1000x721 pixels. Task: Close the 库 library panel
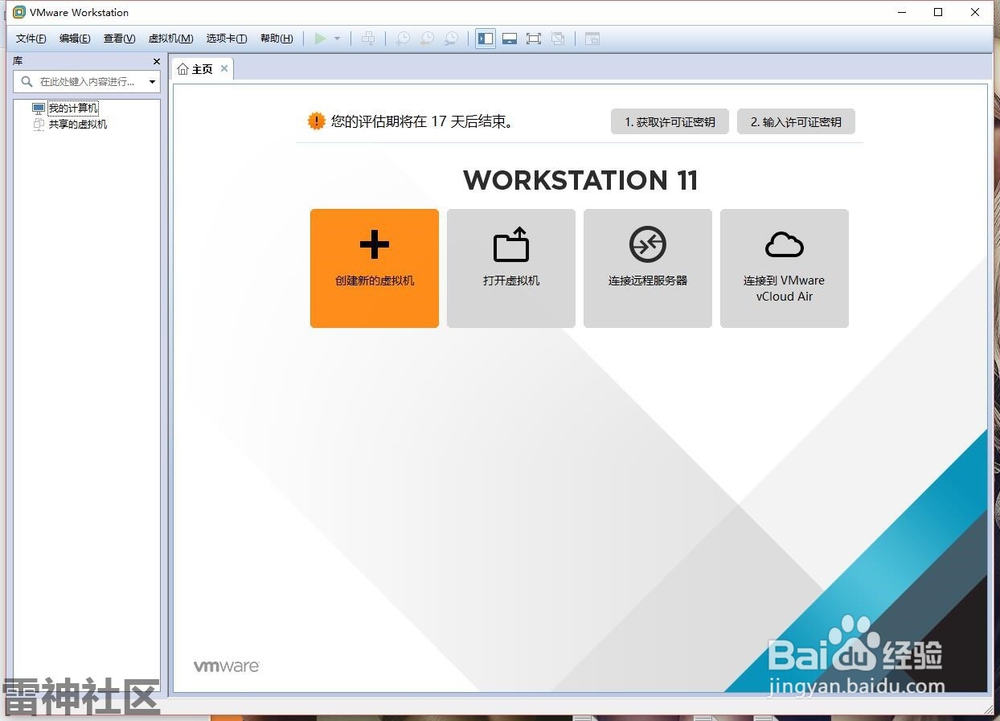[x=157, y=61]
